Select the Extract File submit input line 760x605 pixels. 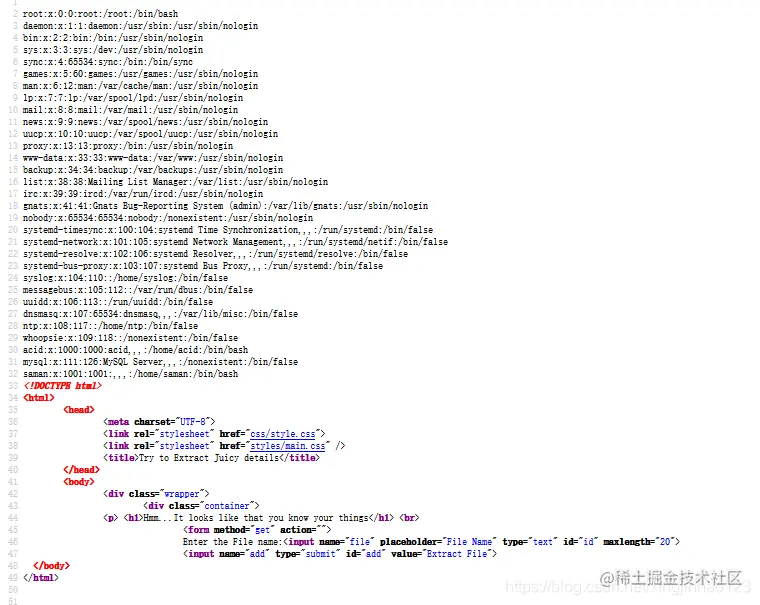340,554
